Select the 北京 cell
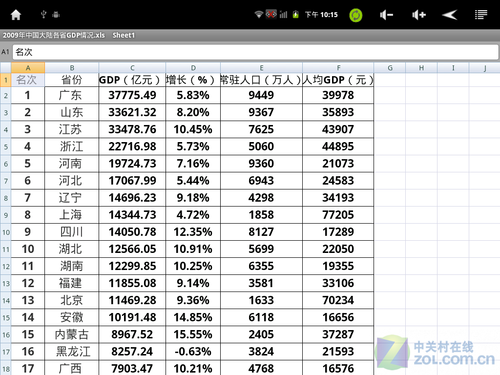Screen dimensions: 500x375 tap(72, 301)
